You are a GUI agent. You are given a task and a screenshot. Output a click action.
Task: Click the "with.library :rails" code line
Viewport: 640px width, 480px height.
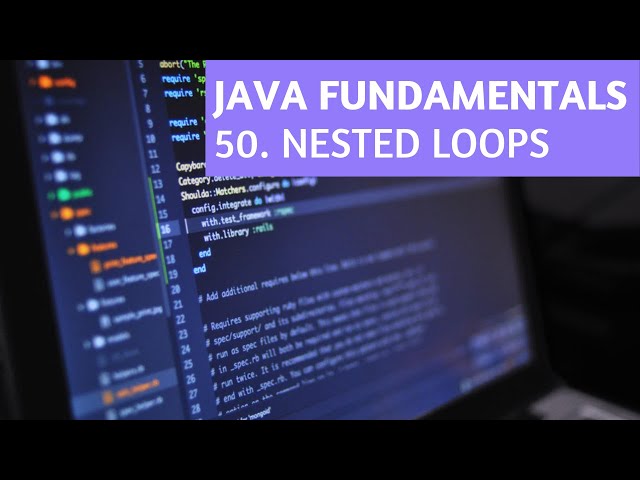pos(238,233)
